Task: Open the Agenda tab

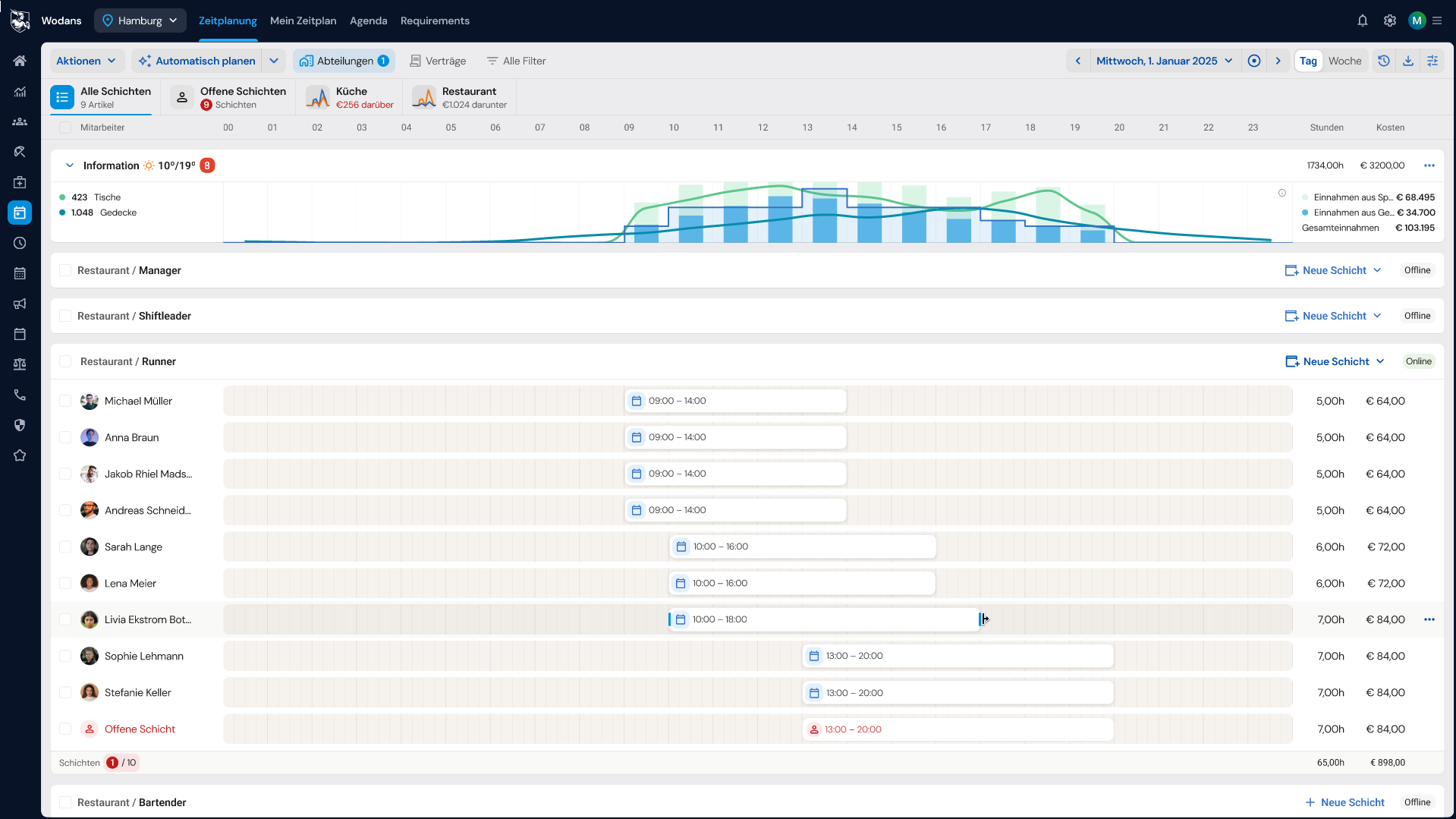Action: [369, 20]
